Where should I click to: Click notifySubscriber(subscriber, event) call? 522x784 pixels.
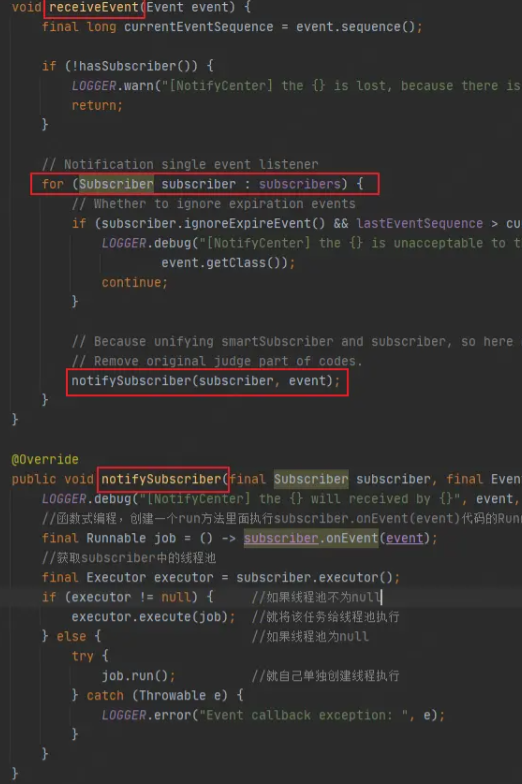(206, 381)
